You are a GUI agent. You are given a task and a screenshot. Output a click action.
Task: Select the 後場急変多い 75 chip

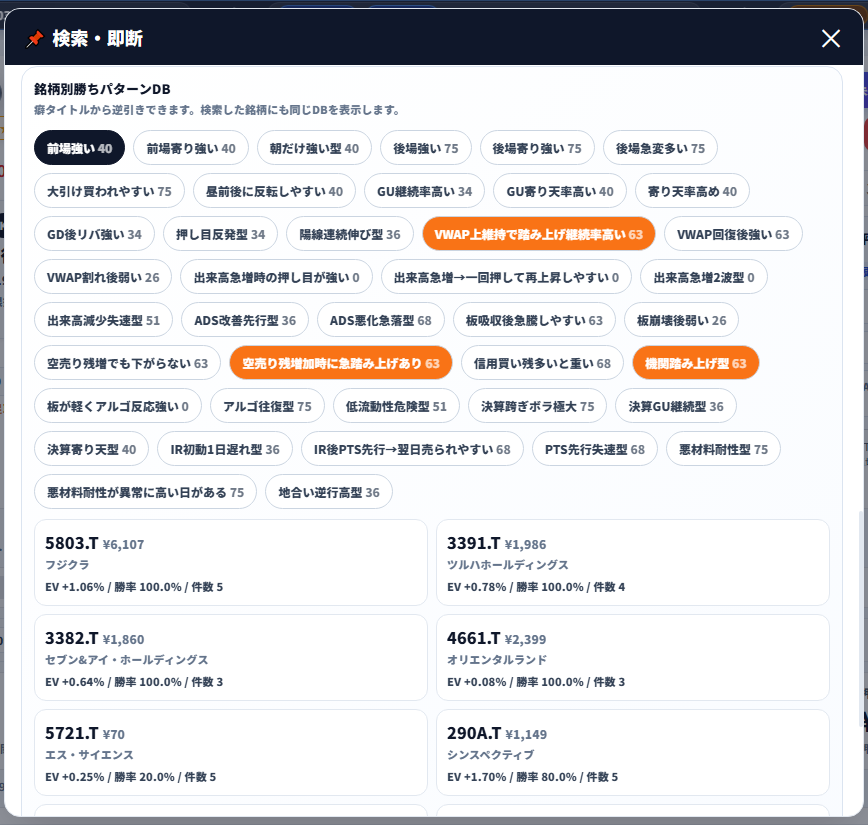click(660, 148)
